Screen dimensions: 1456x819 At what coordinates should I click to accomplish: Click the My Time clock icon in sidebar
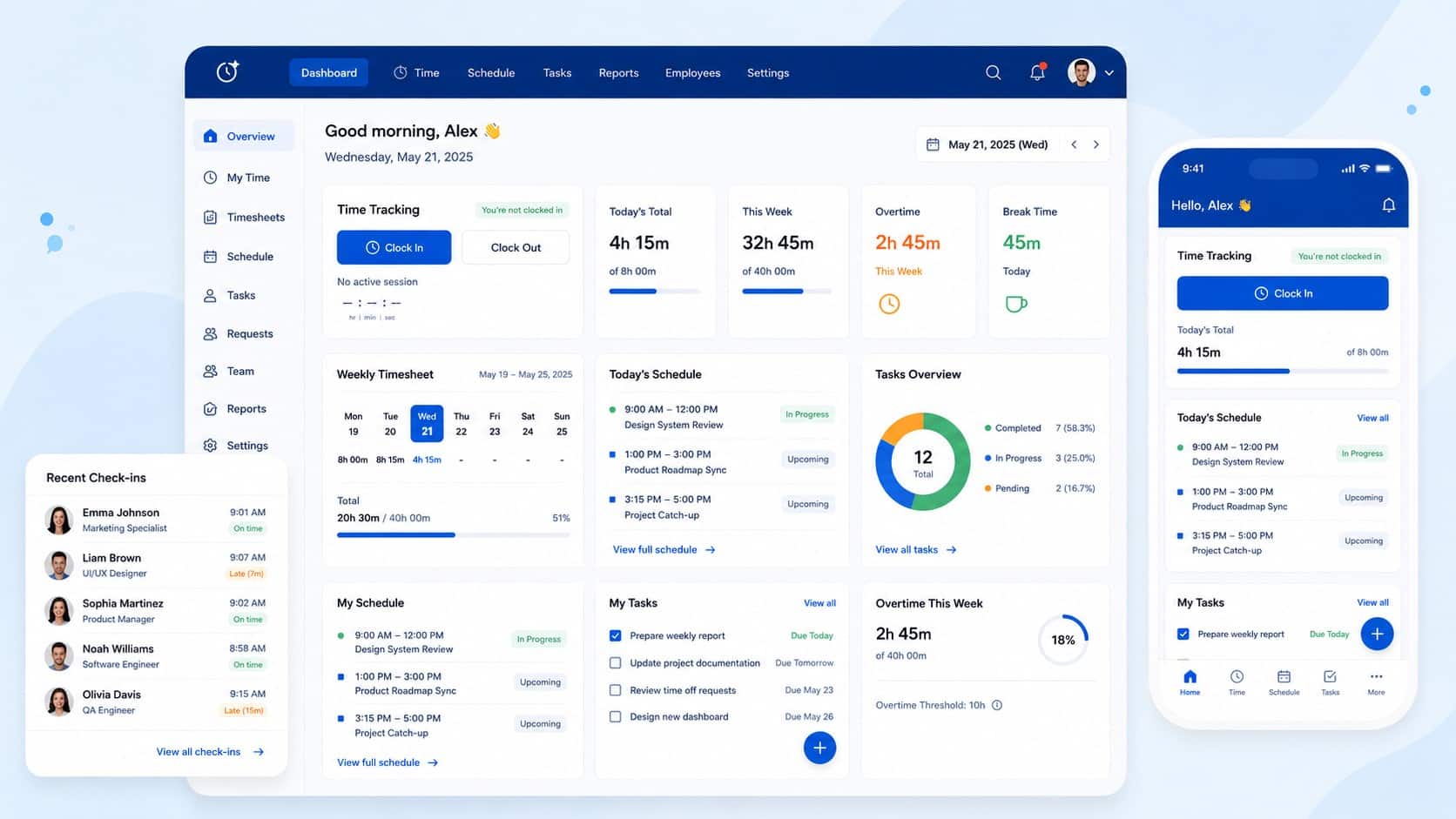click(210, 178)
